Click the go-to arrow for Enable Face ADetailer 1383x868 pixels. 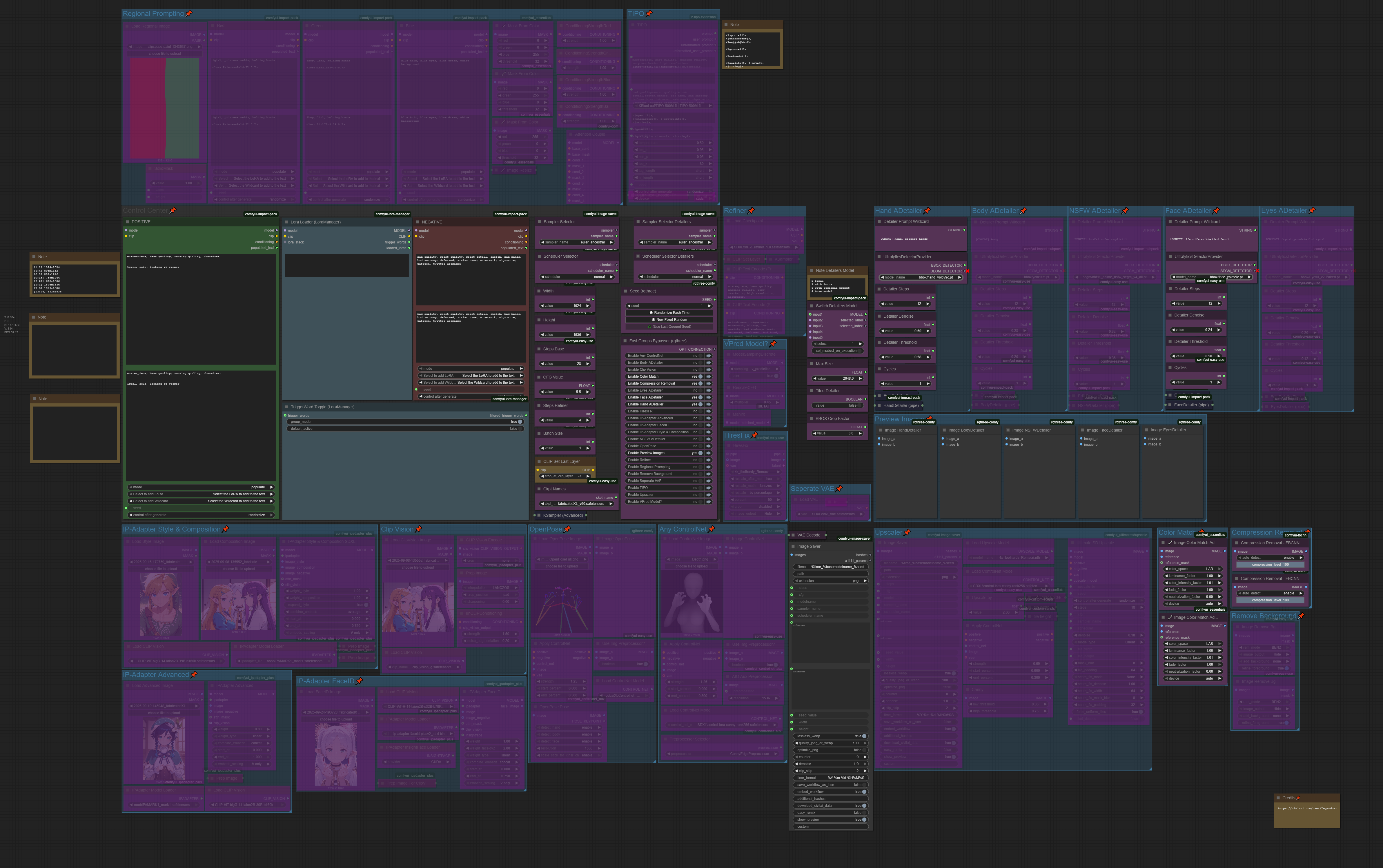(x=708, y=397)
